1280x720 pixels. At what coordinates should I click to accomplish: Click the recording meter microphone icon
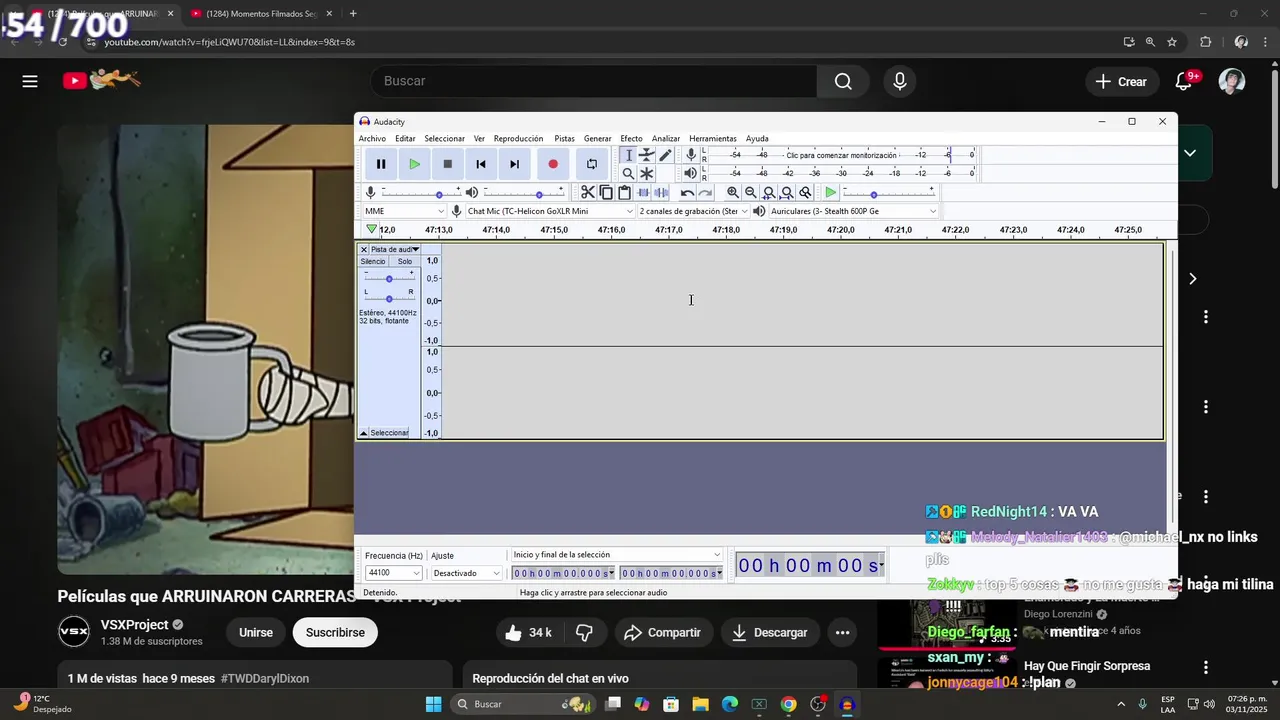click(x=690, y=155)
